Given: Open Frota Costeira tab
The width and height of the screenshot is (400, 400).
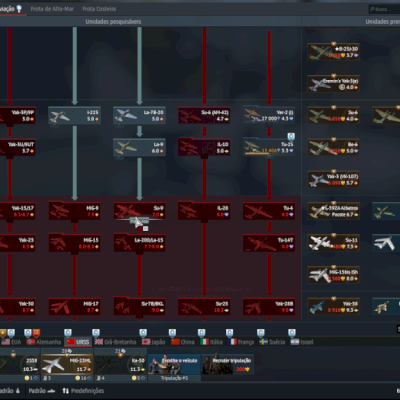Looking at the screenshot, I should pyautogui.click(x=99, y=9).
